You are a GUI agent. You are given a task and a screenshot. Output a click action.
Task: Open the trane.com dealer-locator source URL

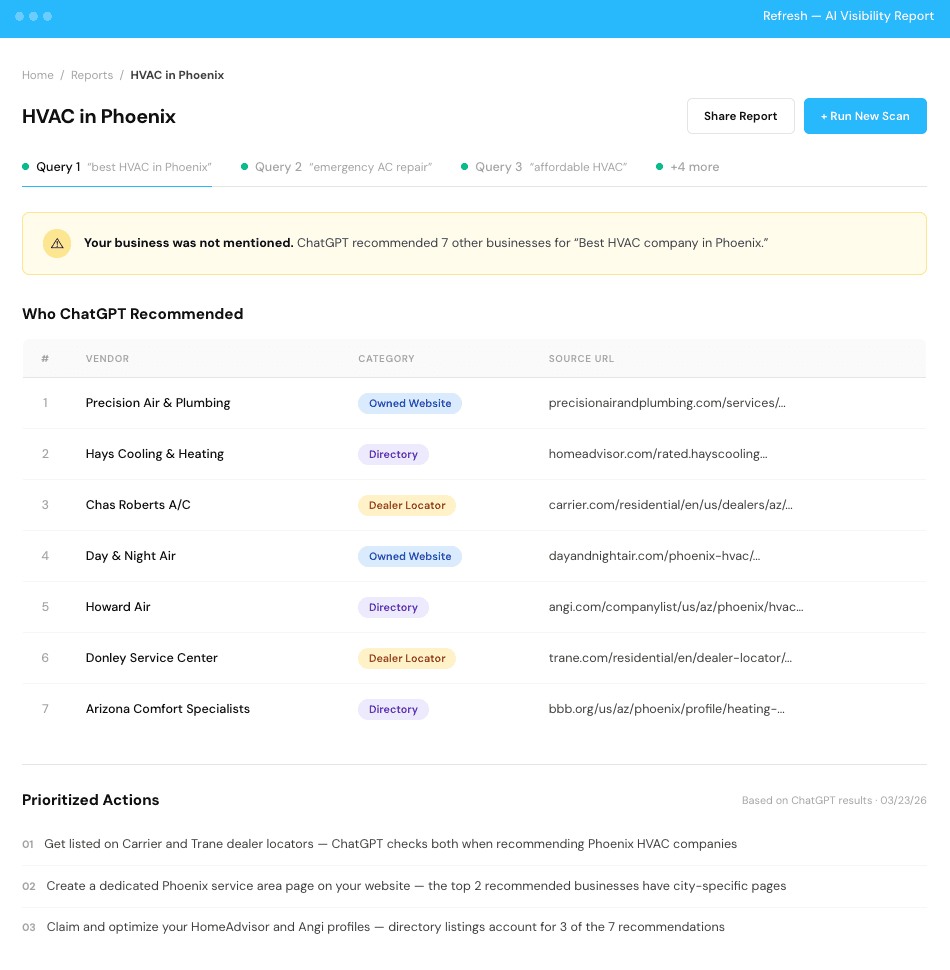(x=670, y=658)
